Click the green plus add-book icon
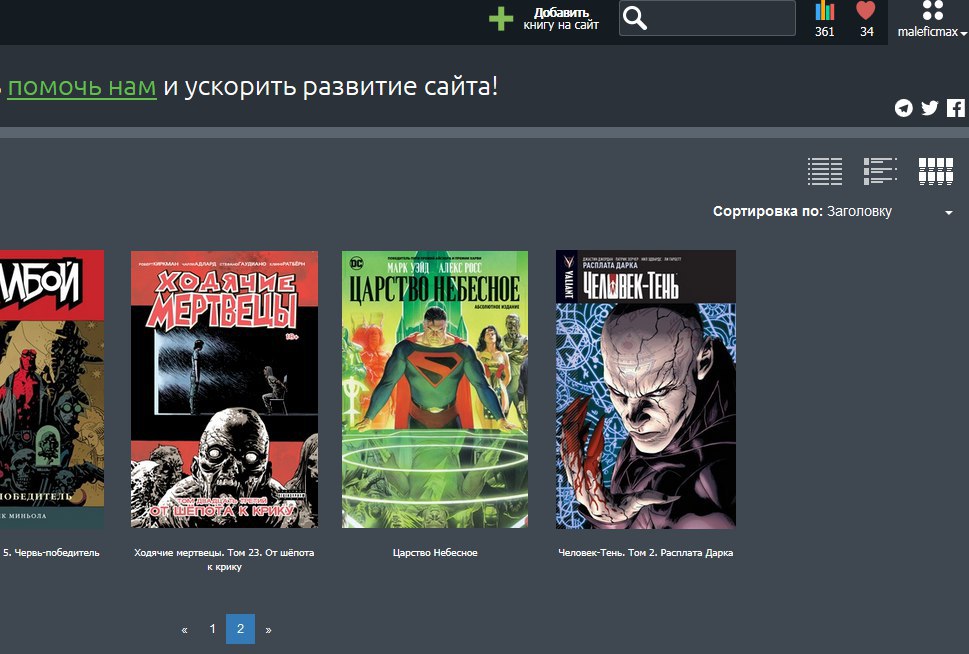 (x=501, y=19)
